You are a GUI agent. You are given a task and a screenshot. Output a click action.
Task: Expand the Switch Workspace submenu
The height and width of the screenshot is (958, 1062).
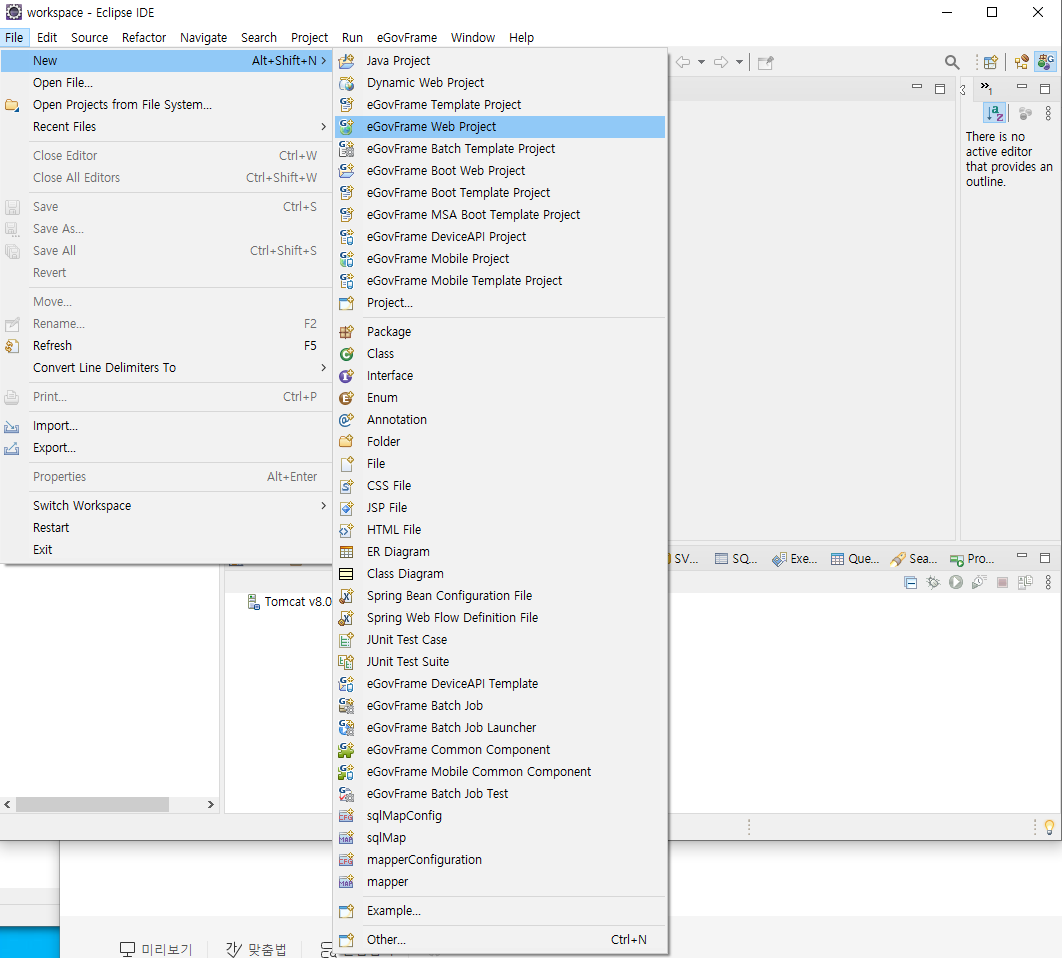(x=323, y=505)
